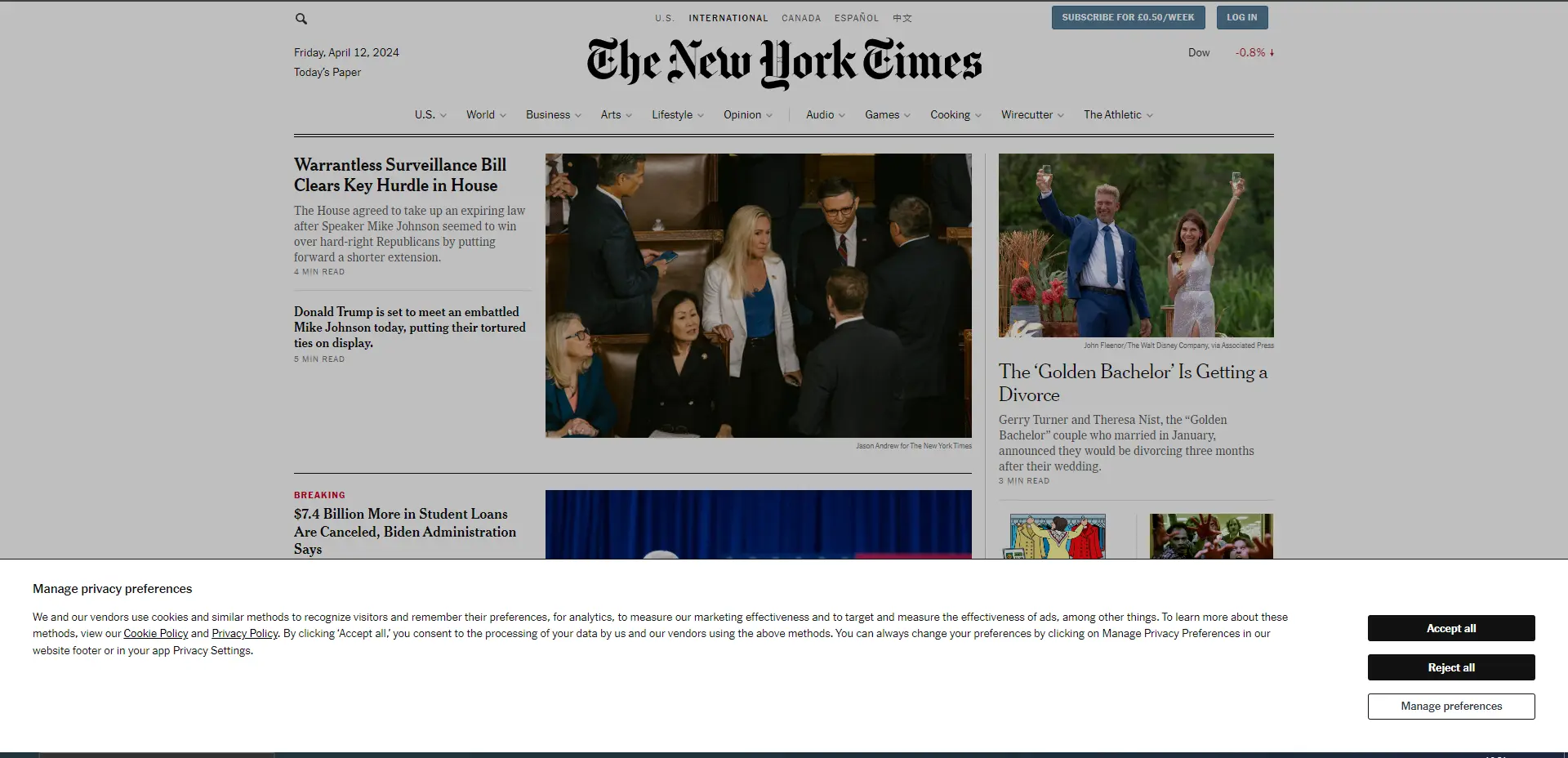1568x758 pixels.
Task: Click the blue curtain story photo
Action: point(759,524)
